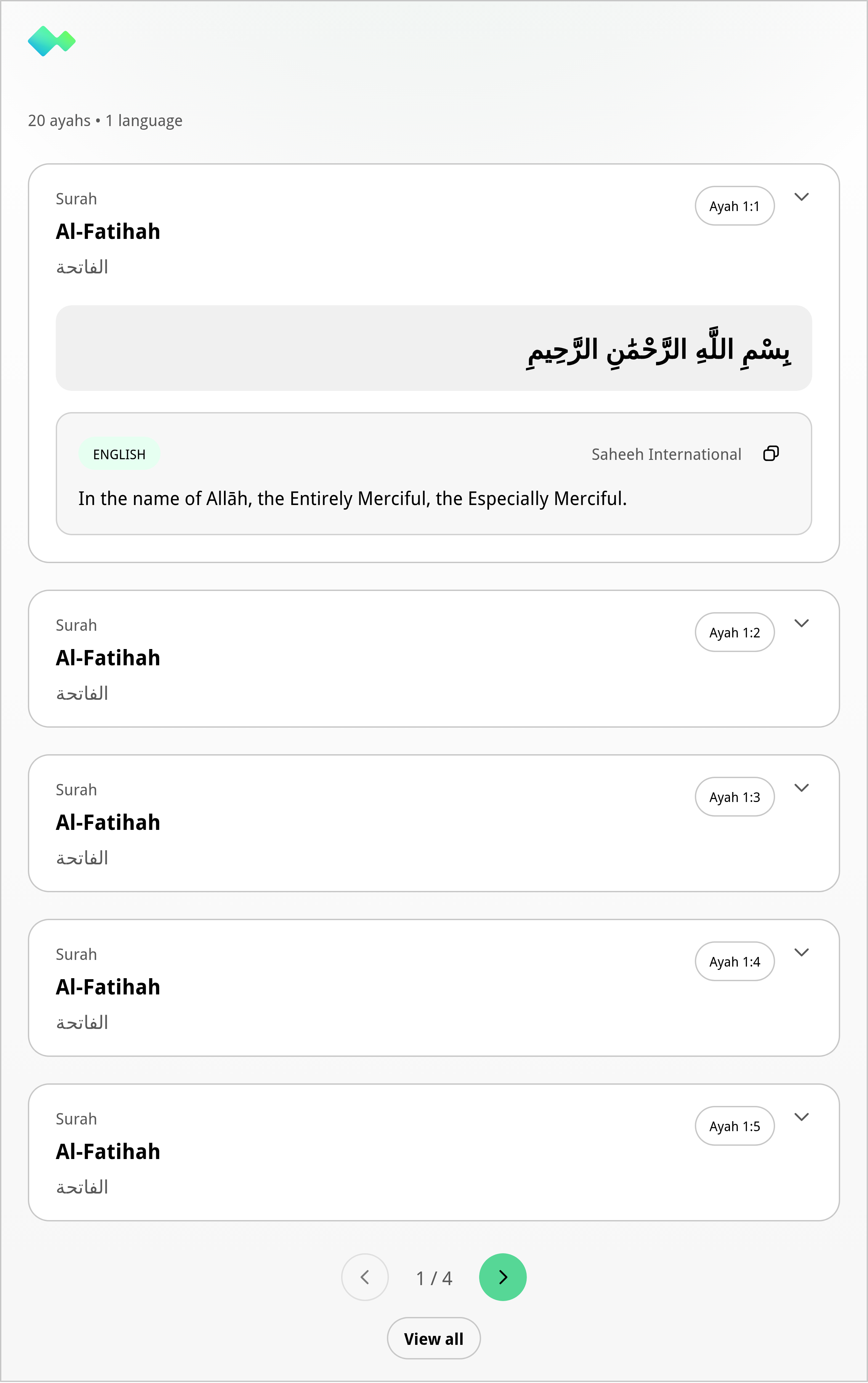
Task: Expand the Ayah 1:3 card
Action: point(802,788)
